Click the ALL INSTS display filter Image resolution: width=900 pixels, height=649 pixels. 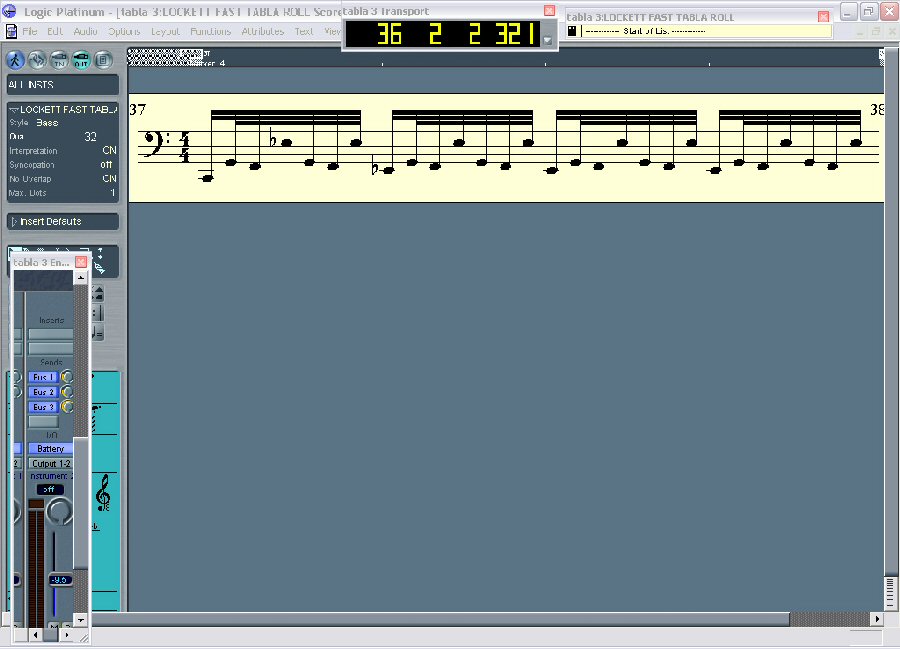[x=62, y=85]
